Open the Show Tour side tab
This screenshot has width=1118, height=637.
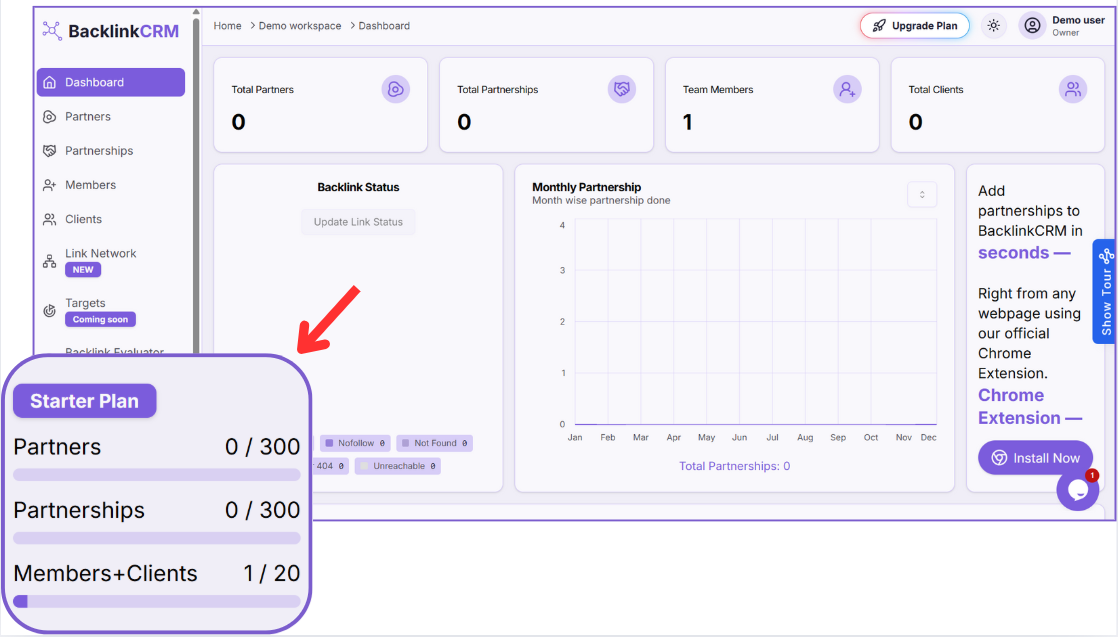[x=1105, y=291]
